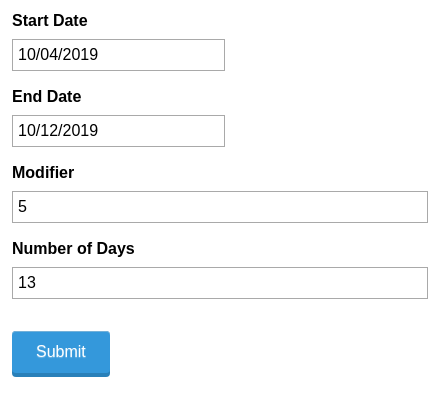
Task: Activate the field under End Date heading
Action: pos(118,131)
